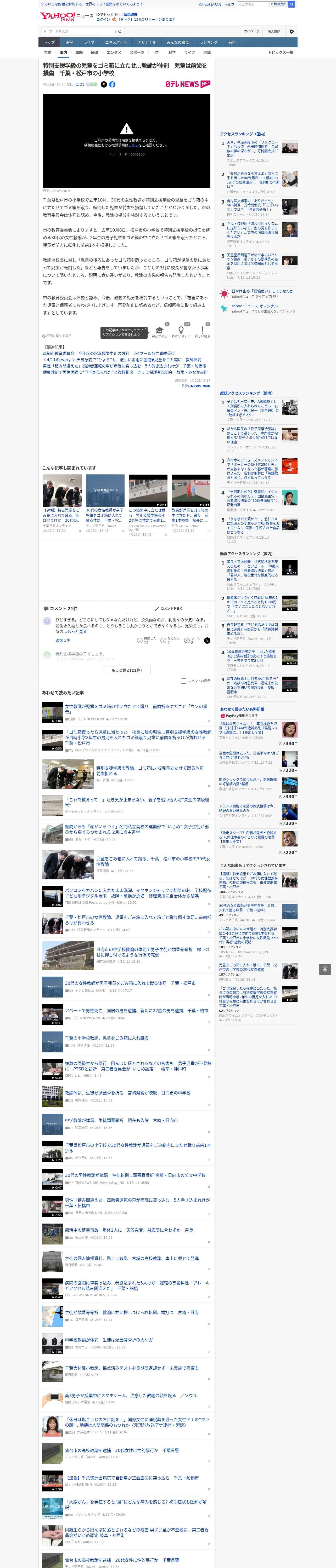336x1568 pixels.
Task: Click the Yahoo! JAPAN News logo
Action: click(x=66, y=16)
